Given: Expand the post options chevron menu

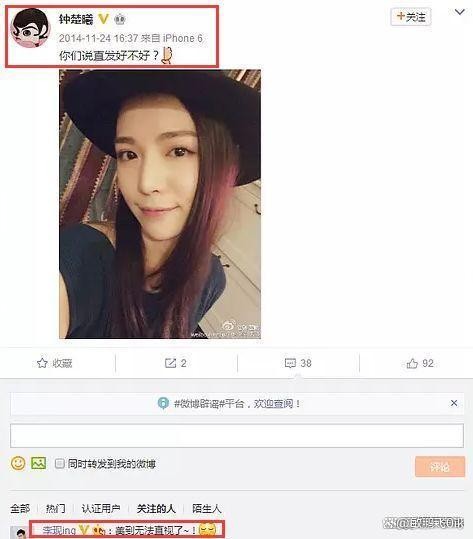Looking at the screenshot, I should coord(459,12).
